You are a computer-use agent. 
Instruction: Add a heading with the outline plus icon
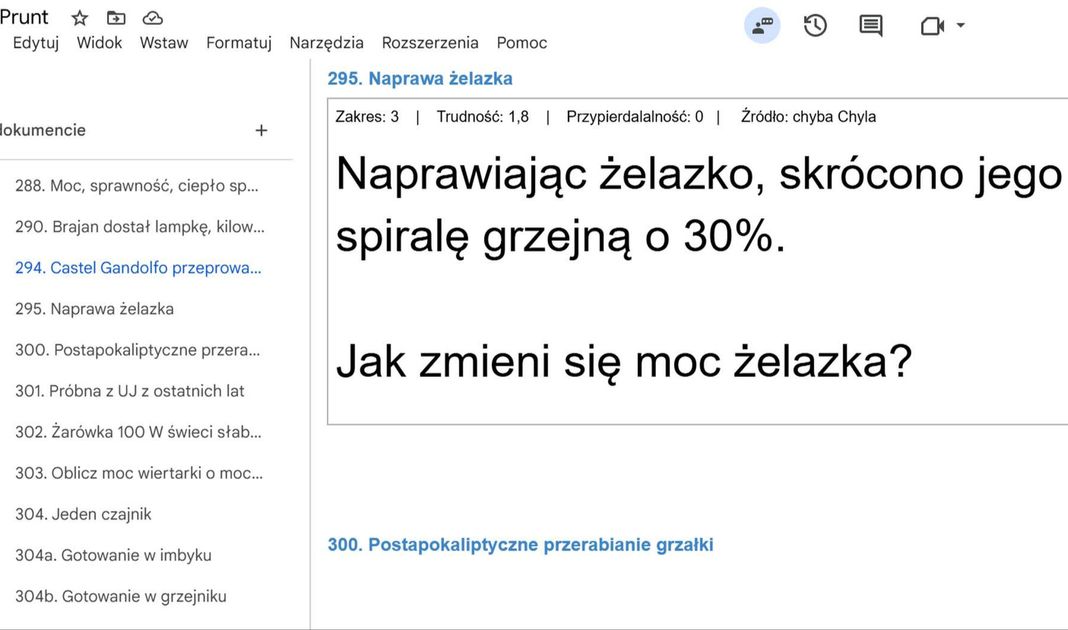[x=261, y=130]
